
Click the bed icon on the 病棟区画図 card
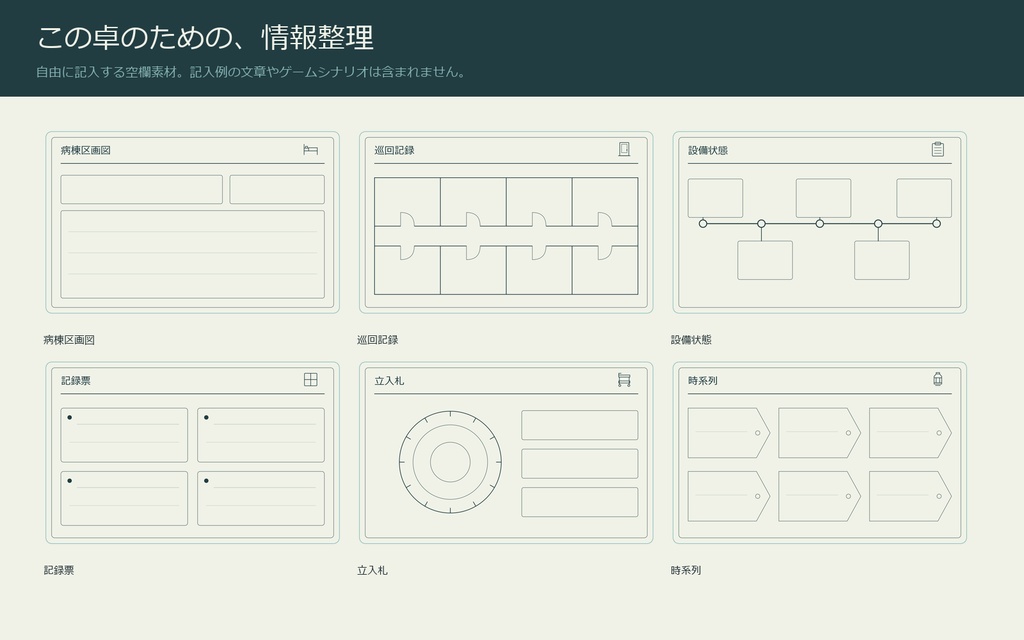pos(311,150)
